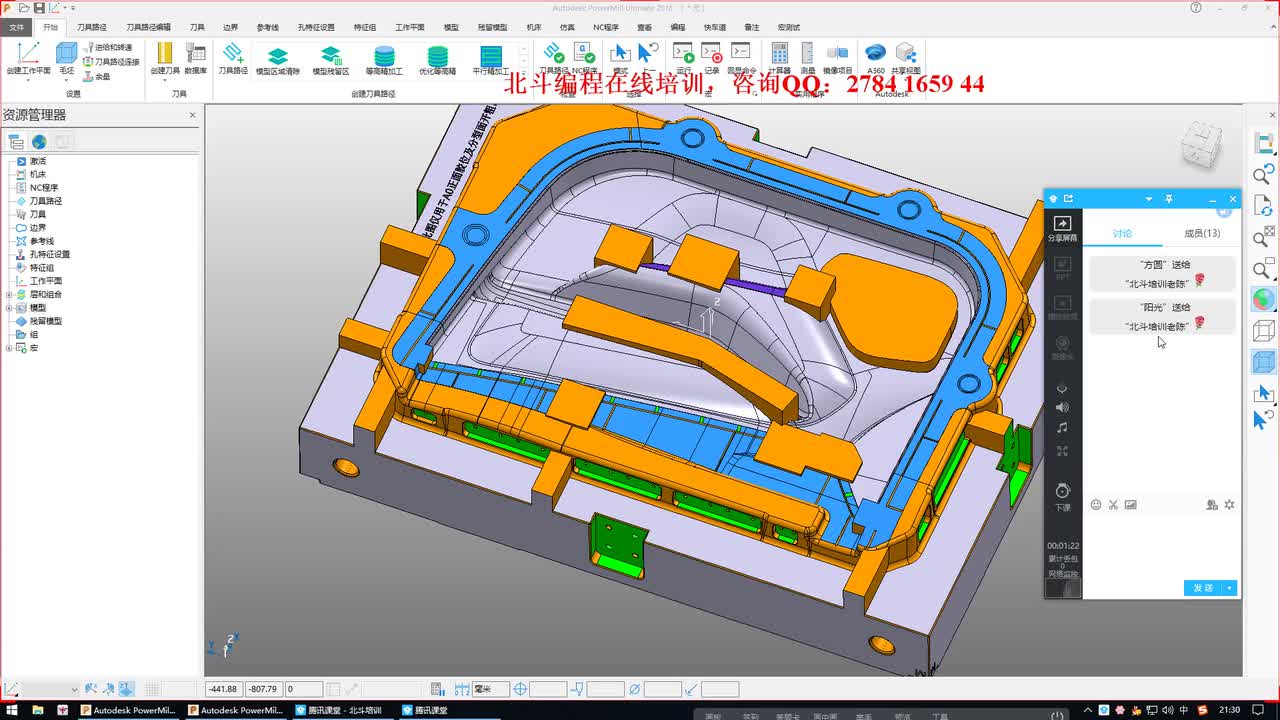Click the 记录 record macro icon
Viewport: 1280px width, 720px height.
point(712,54)
